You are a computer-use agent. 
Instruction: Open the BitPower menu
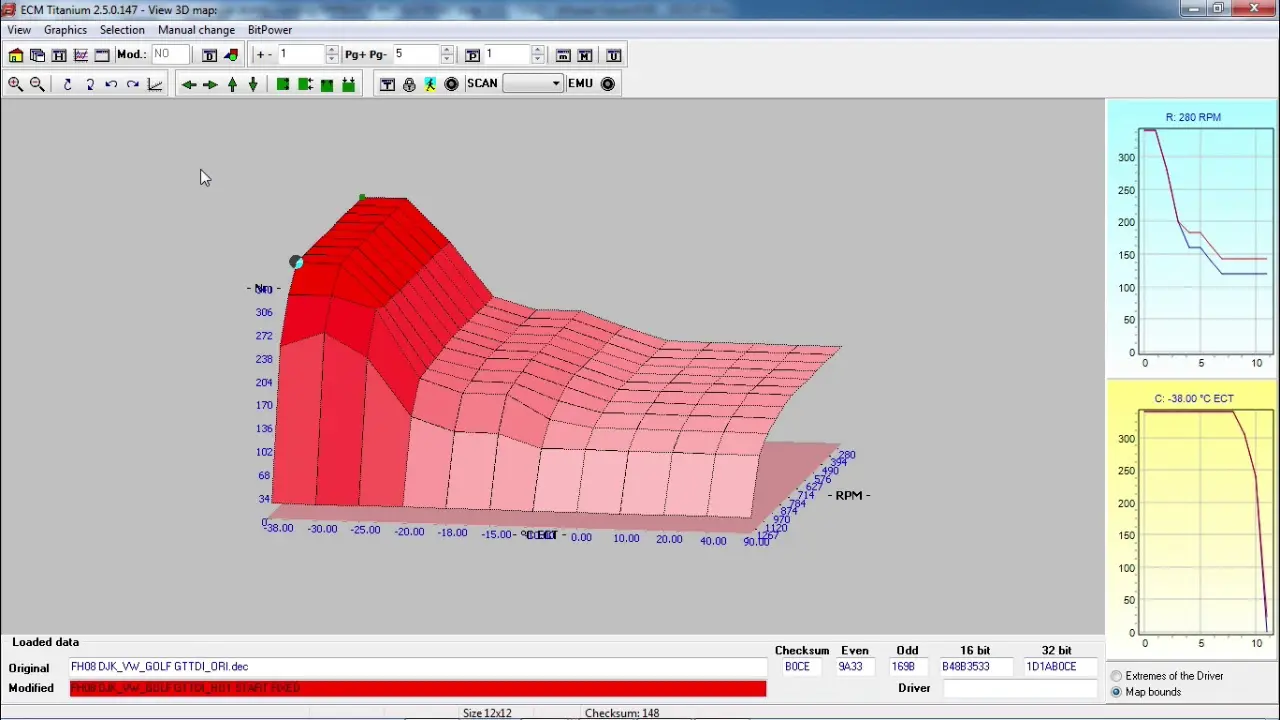(x=270, y=30)
